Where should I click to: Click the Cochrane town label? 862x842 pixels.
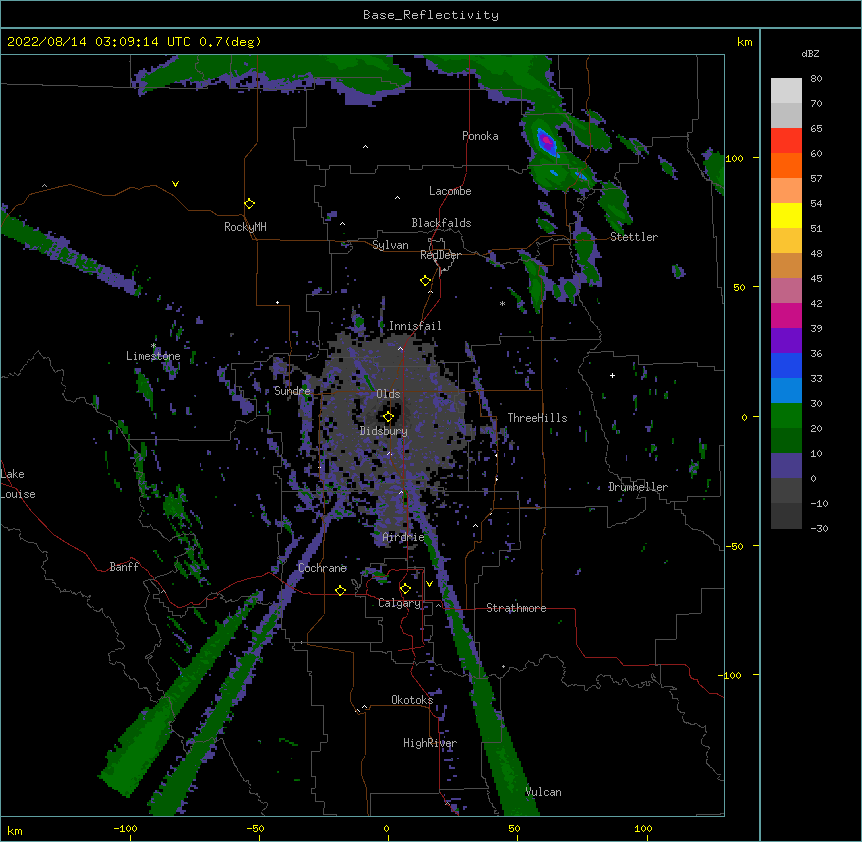click(x=322, y=568)
